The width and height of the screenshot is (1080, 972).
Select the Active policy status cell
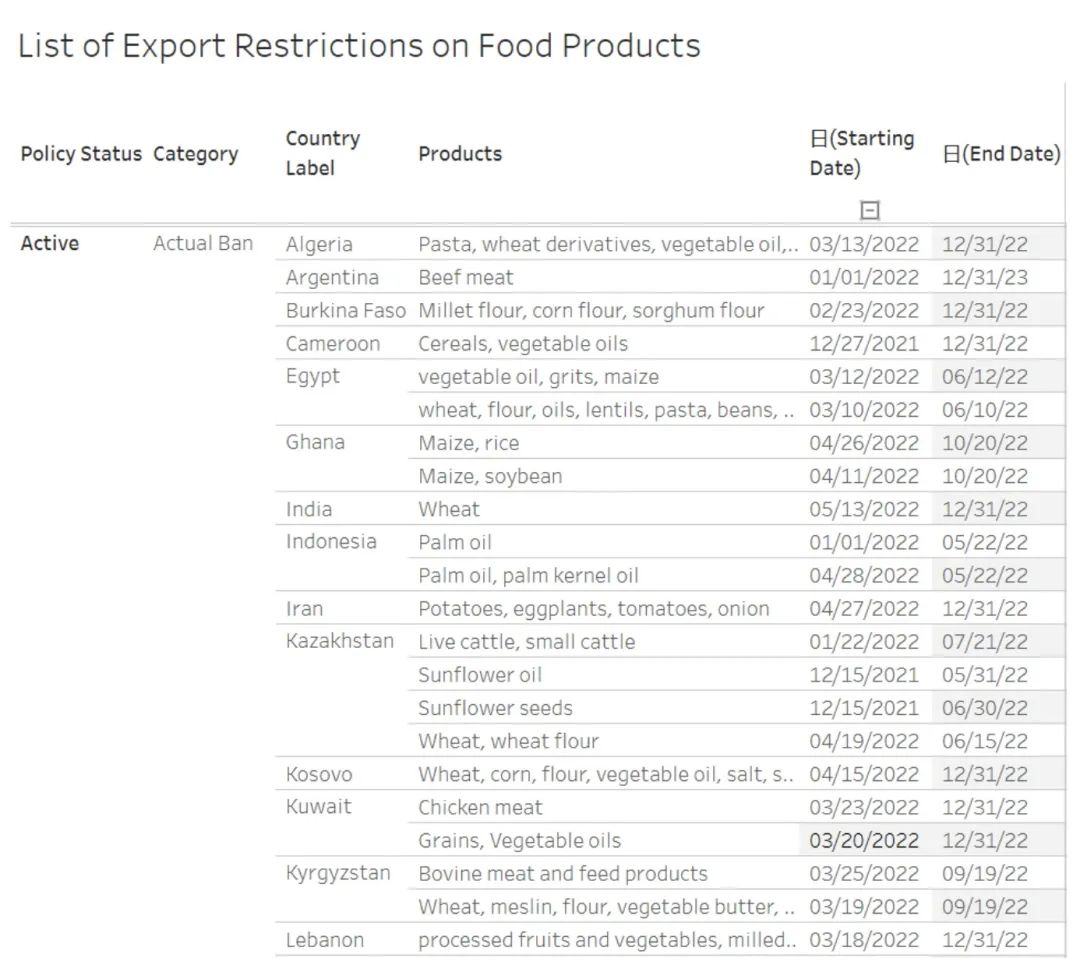50,244
